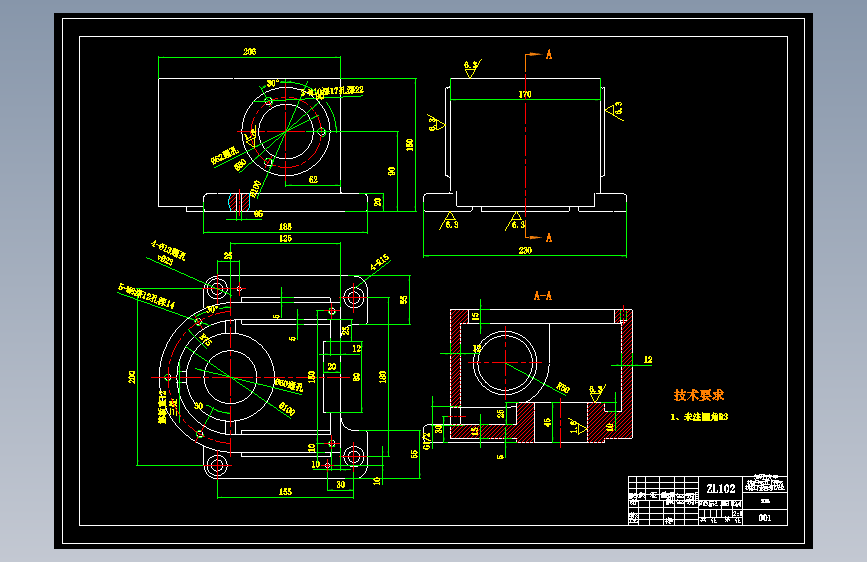The width and height of the screenshot is (867, 562).
Task: Select the 206 dimension above the front view
Action: tap(249, 51)
